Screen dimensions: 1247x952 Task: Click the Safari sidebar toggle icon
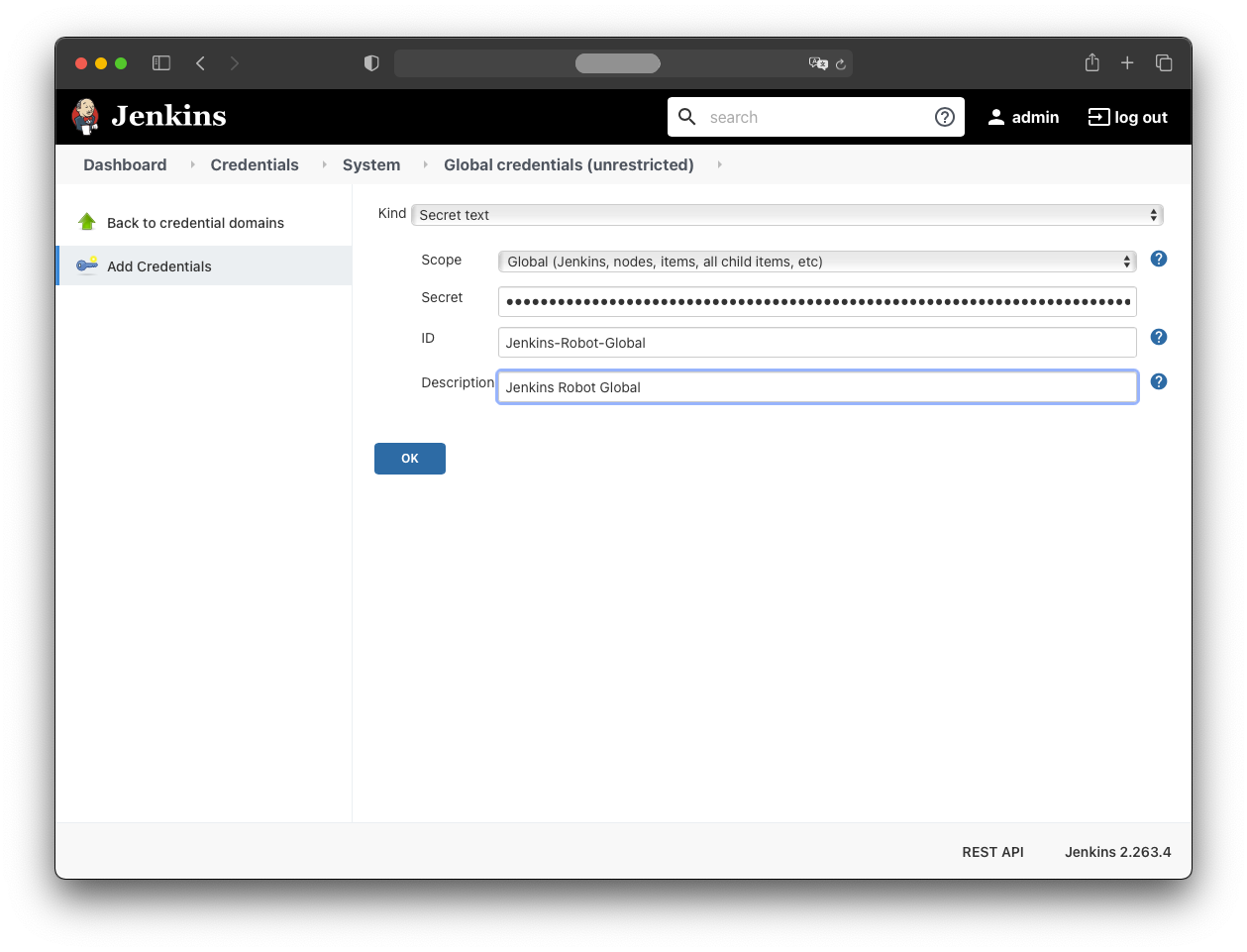tap(161, 63)
